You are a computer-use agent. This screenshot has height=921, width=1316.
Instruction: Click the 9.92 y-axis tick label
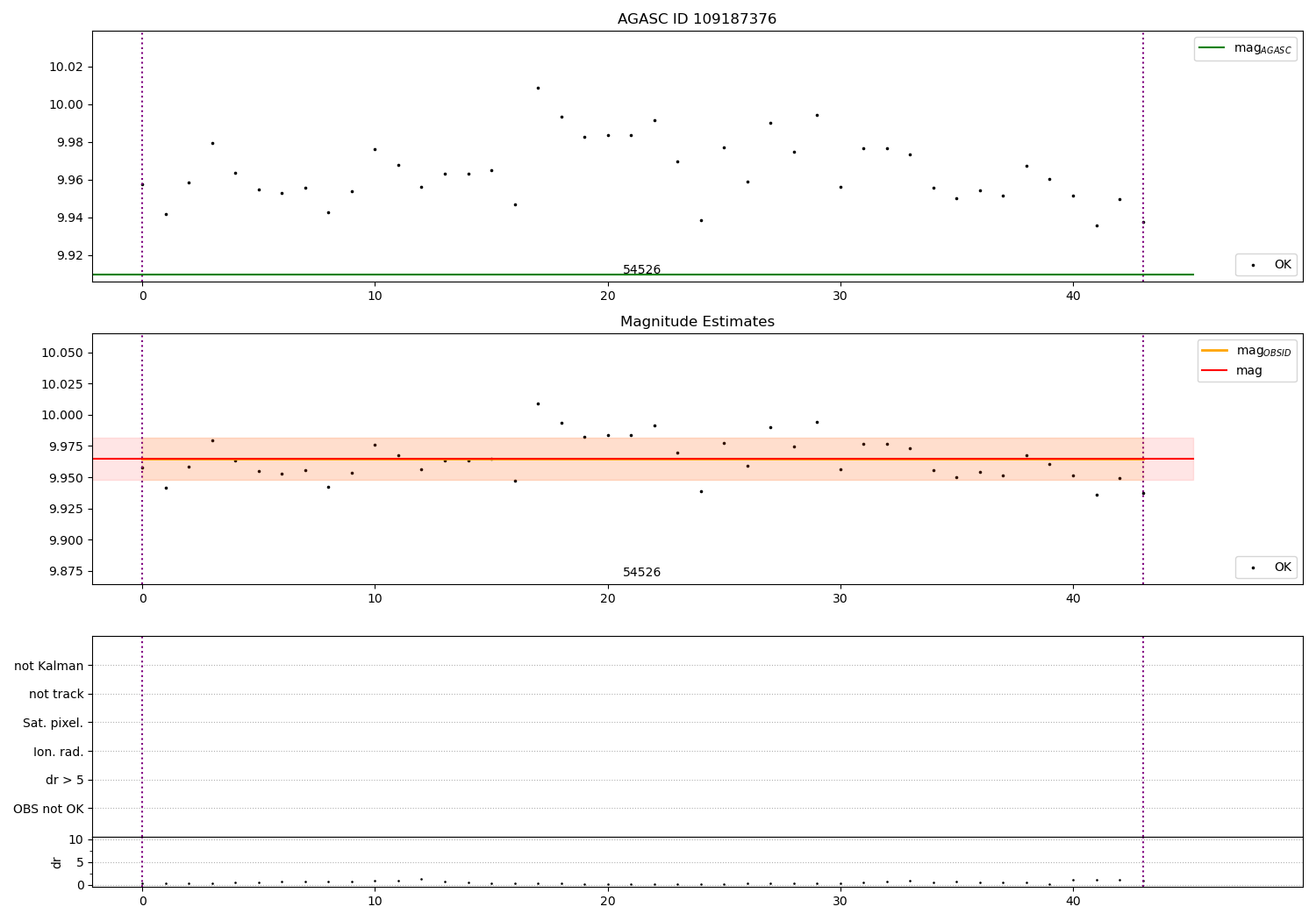[x=69, y=255]
